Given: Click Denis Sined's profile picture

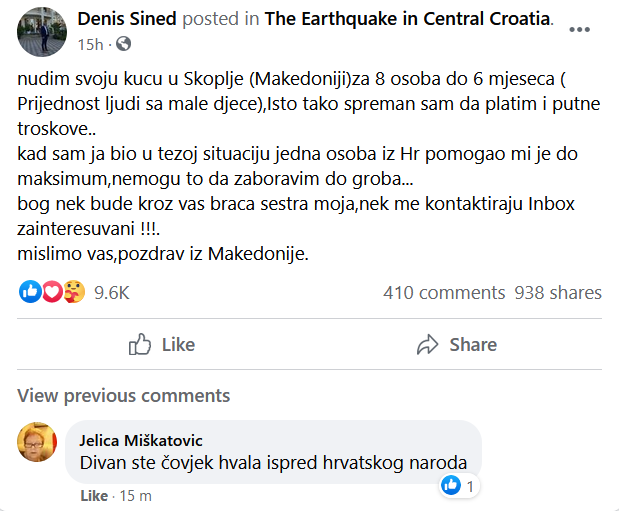Looking at the screenshot, I should (43, 31).
